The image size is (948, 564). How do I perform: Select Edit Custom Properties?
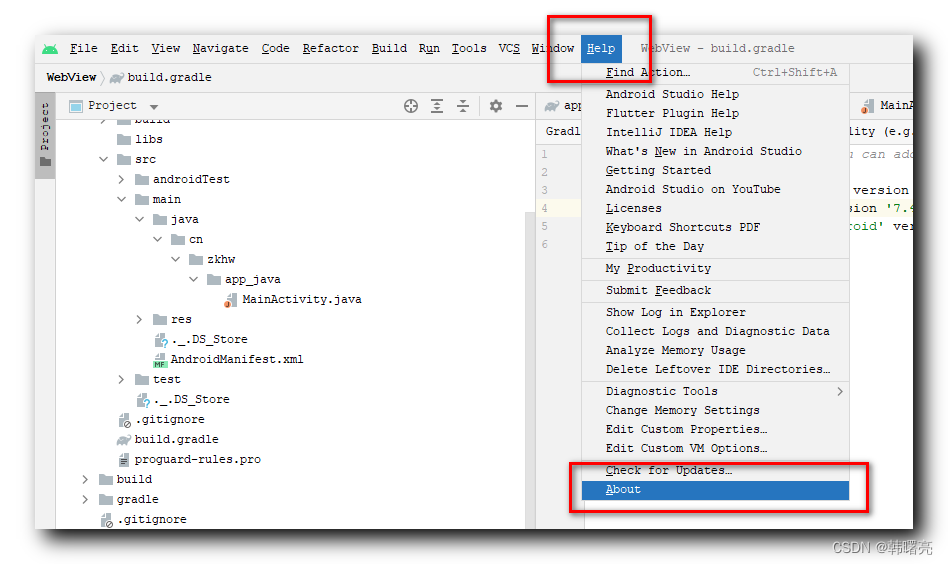pyautogui.click(x=715, y=429)
